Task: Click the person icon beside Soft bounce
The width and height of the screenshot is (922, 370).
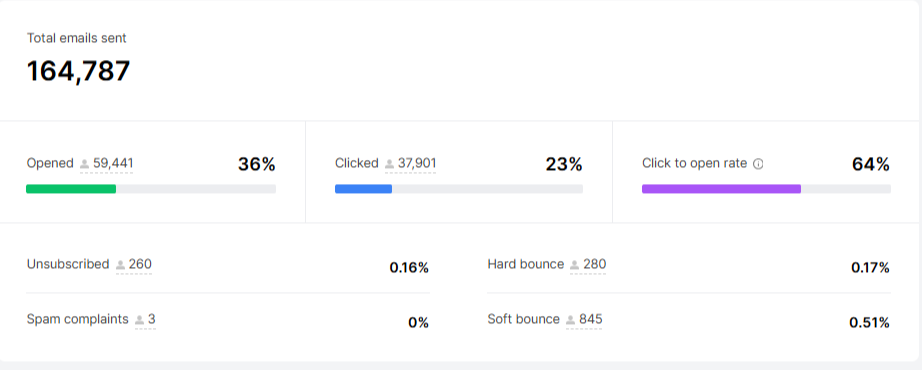Action: (x=570, y=320)
